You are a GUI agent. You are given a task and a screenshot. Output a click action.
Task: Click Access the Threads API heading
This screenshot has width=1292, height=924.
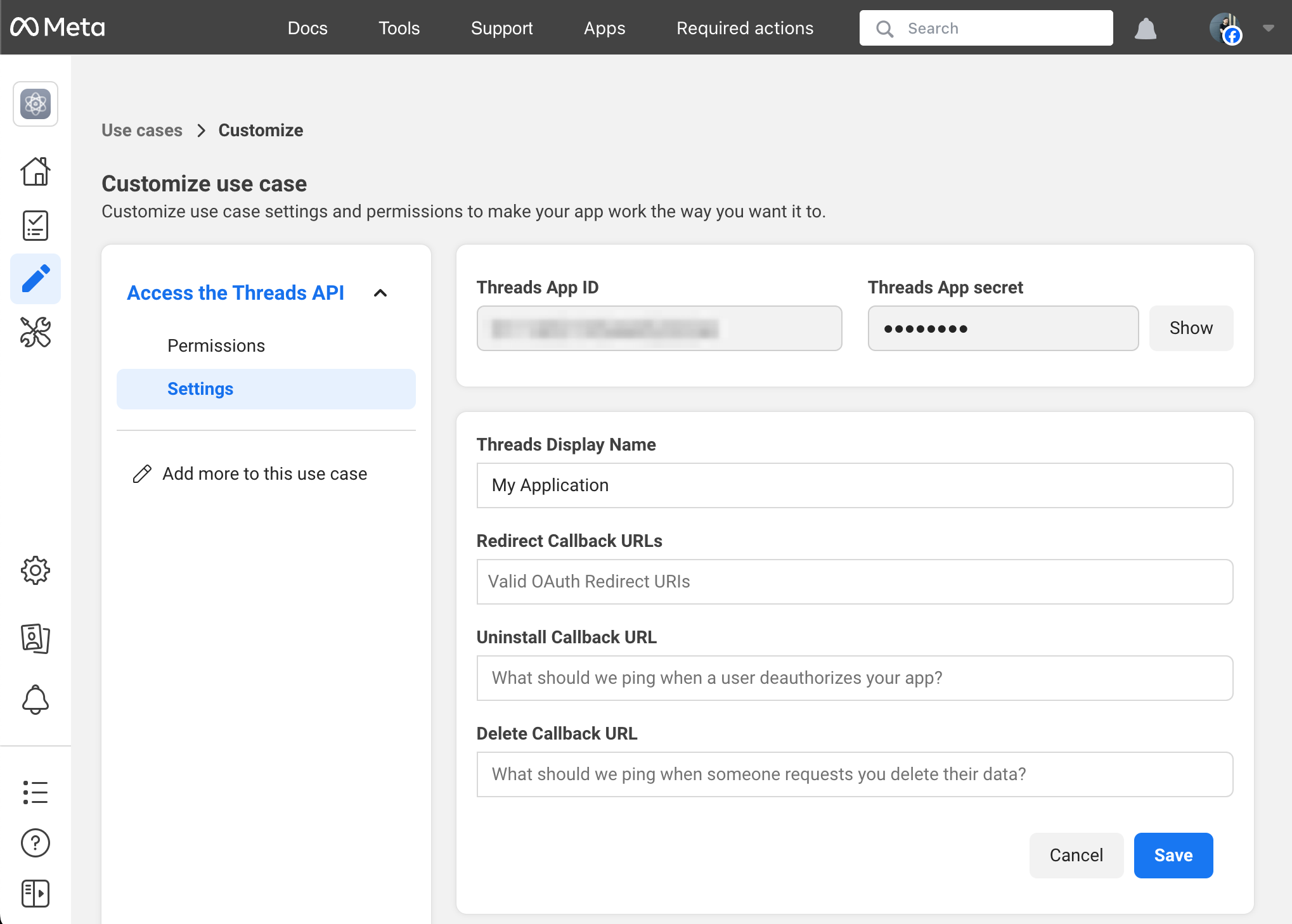click(236, 293)
